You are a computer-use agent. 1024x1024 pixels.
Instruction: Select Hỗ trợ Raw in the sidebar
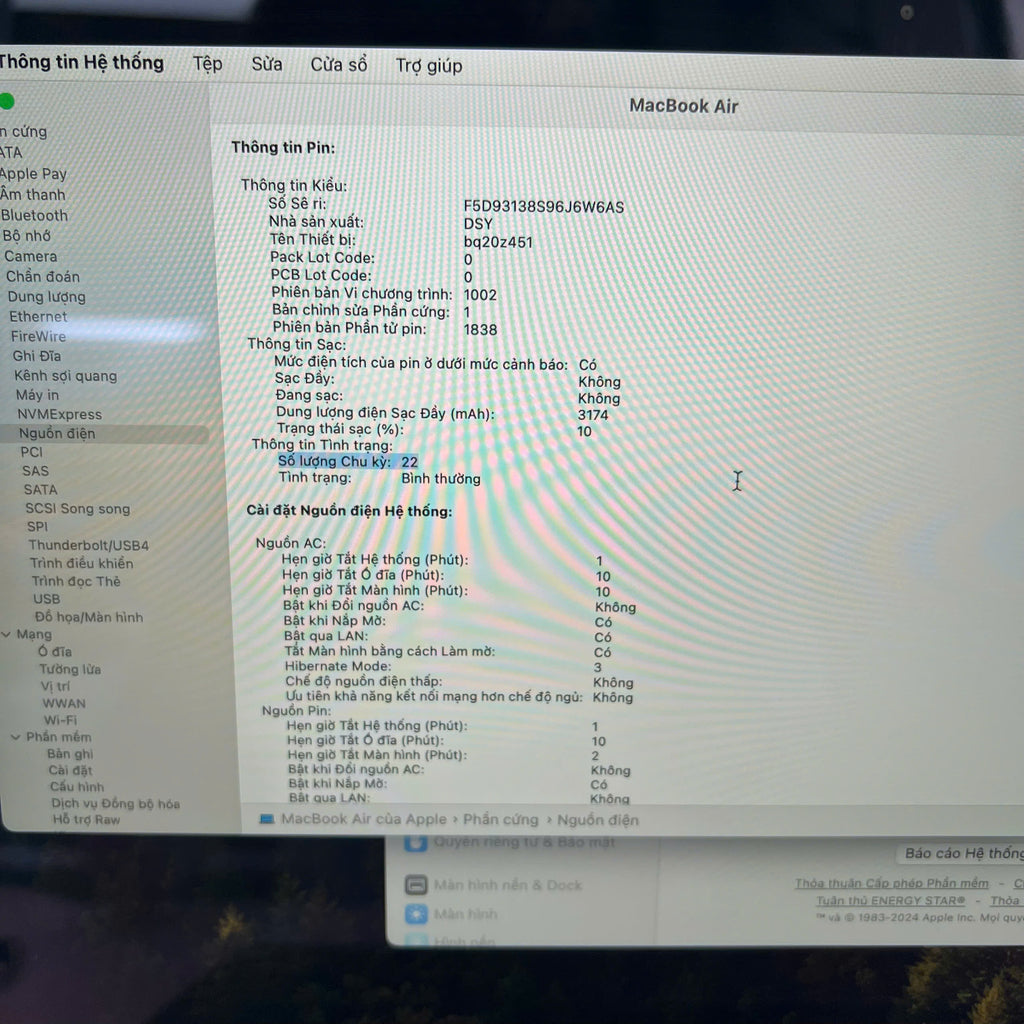coord(86,820)
